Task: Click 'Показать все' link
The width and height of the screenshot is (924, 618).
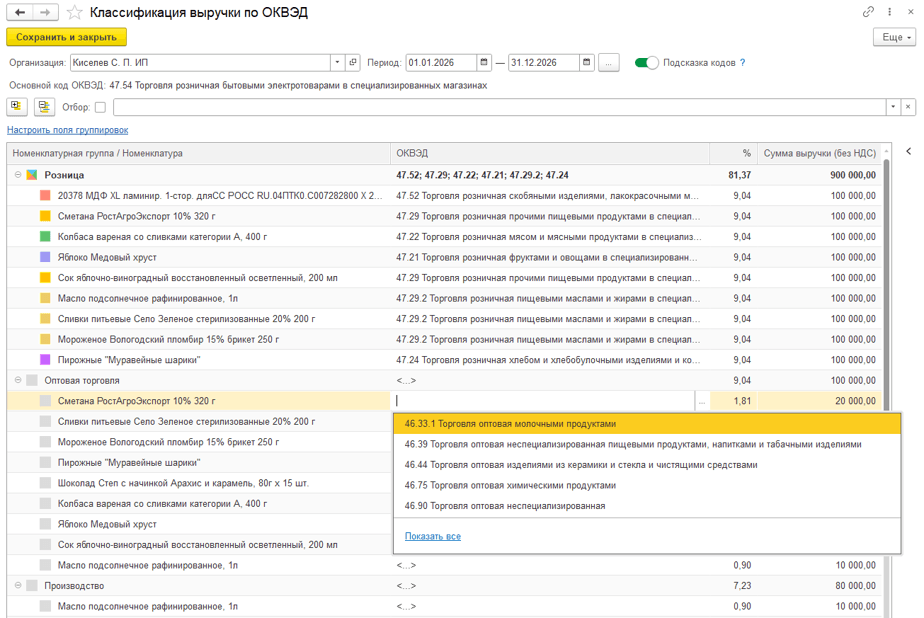Action: (432, 536)
